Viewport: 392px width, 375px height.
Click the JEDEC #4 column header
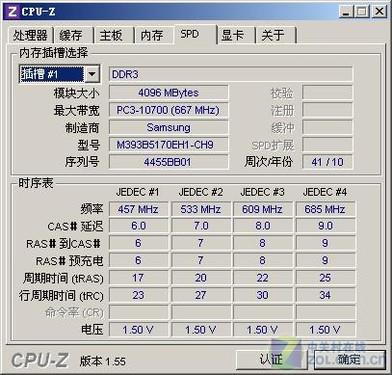click(325, 192)
